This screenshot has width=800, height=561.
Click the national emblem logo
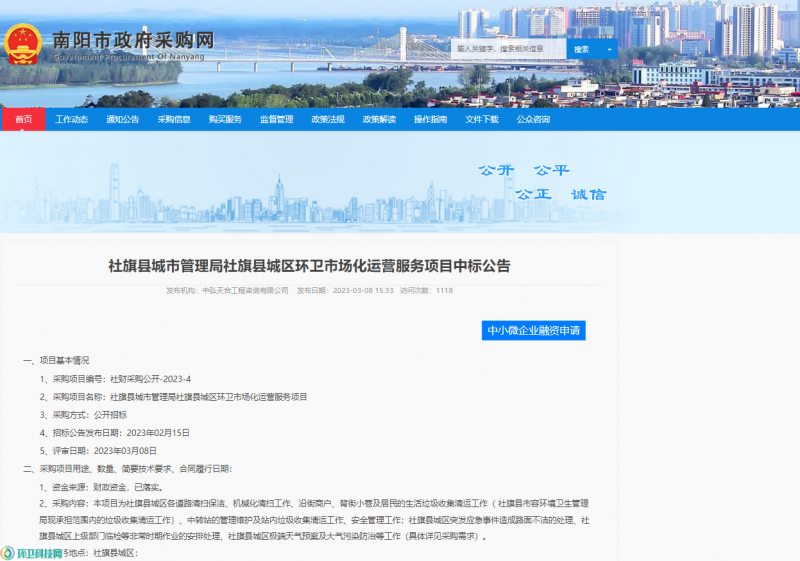[23, 45]
